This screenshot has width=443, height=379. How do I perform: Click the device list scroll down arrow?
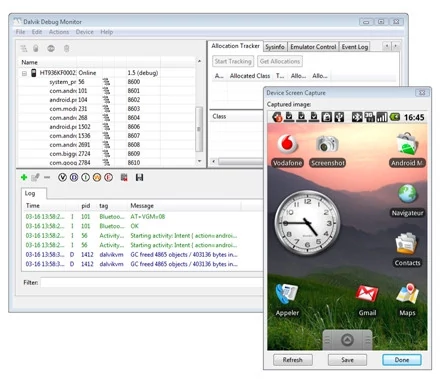(199, 161)
